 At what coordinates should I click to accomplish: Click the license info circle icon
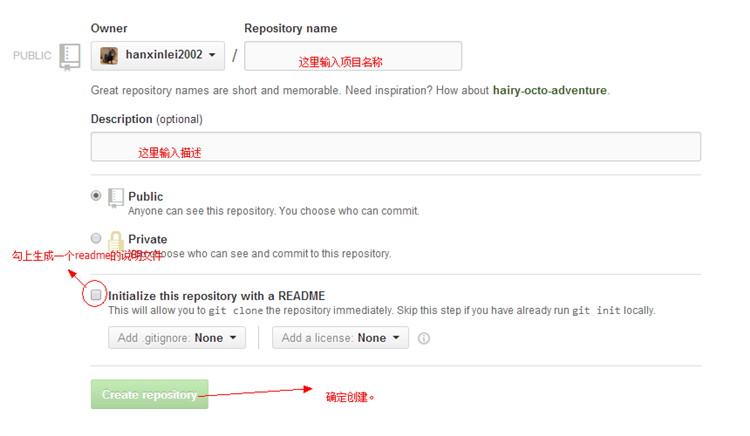pos(424,338)
